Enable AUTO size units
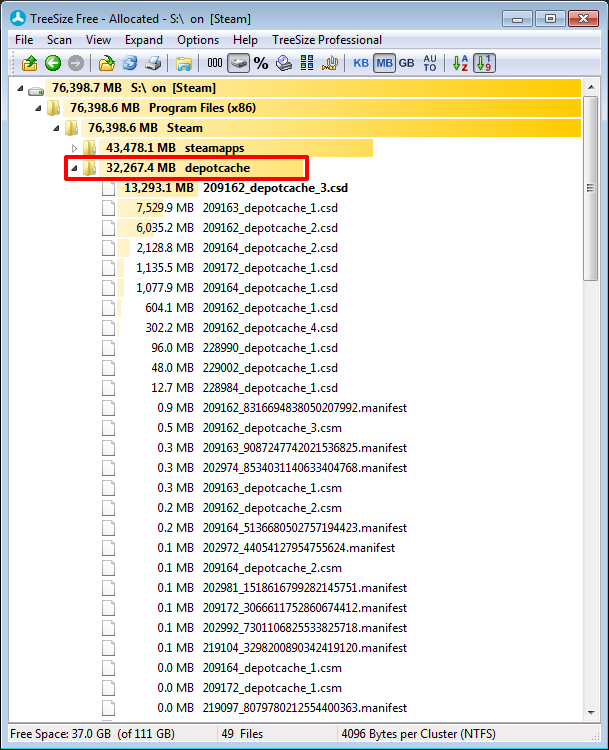This screenshot has height=750, width=609. coord(430,63)
